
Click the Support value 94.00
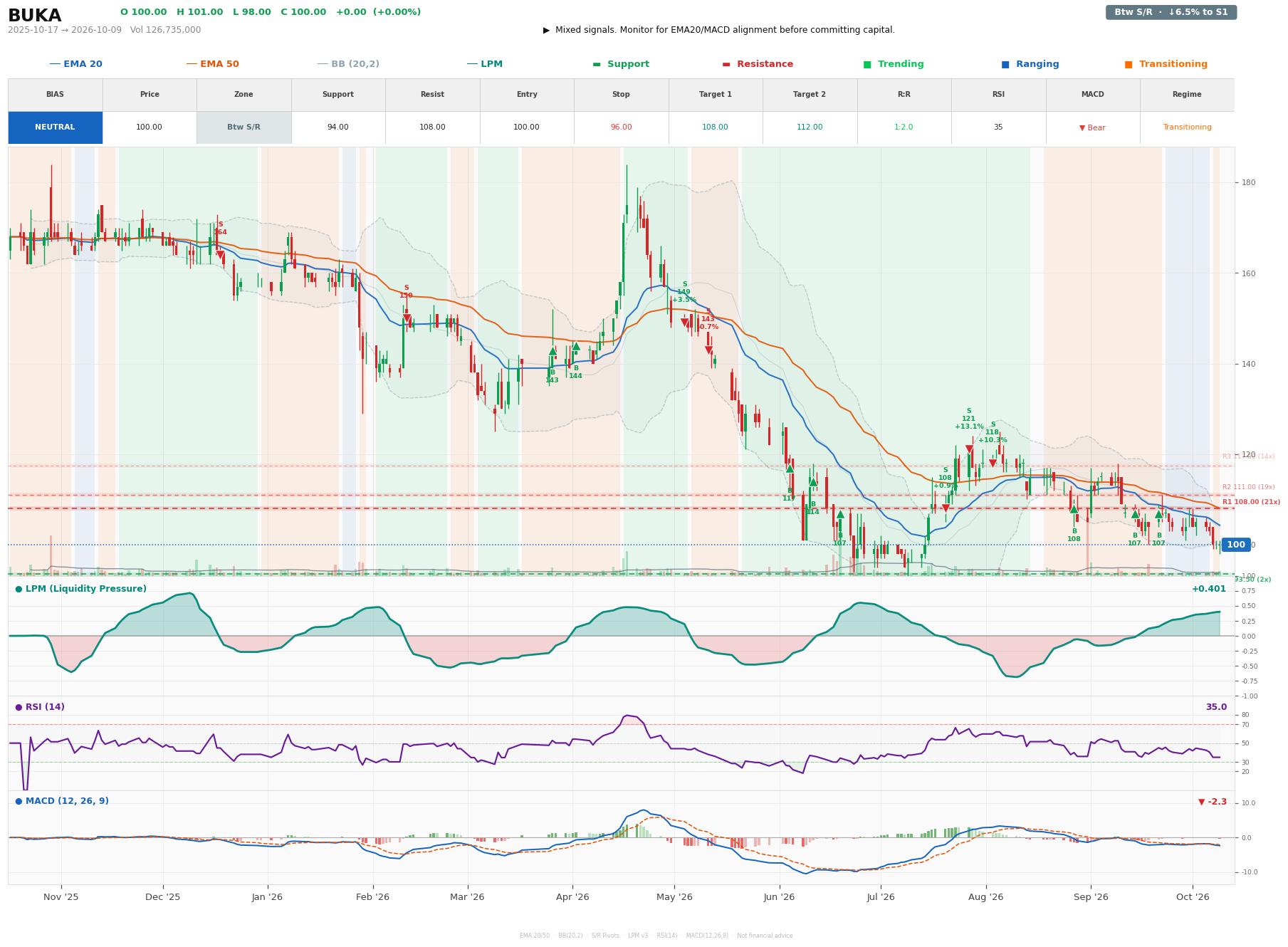point(337,127)
